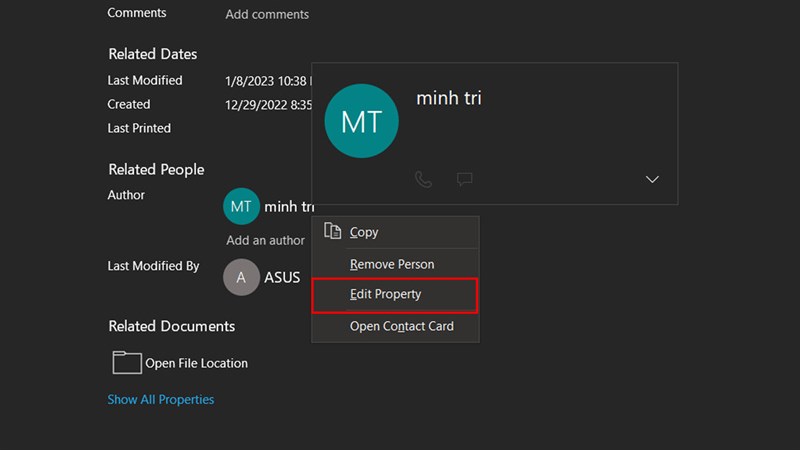Viewport: 800px width, 450px height.
Task: Click the gray A avatar for ASUS
Action: (x=241, y=277)
